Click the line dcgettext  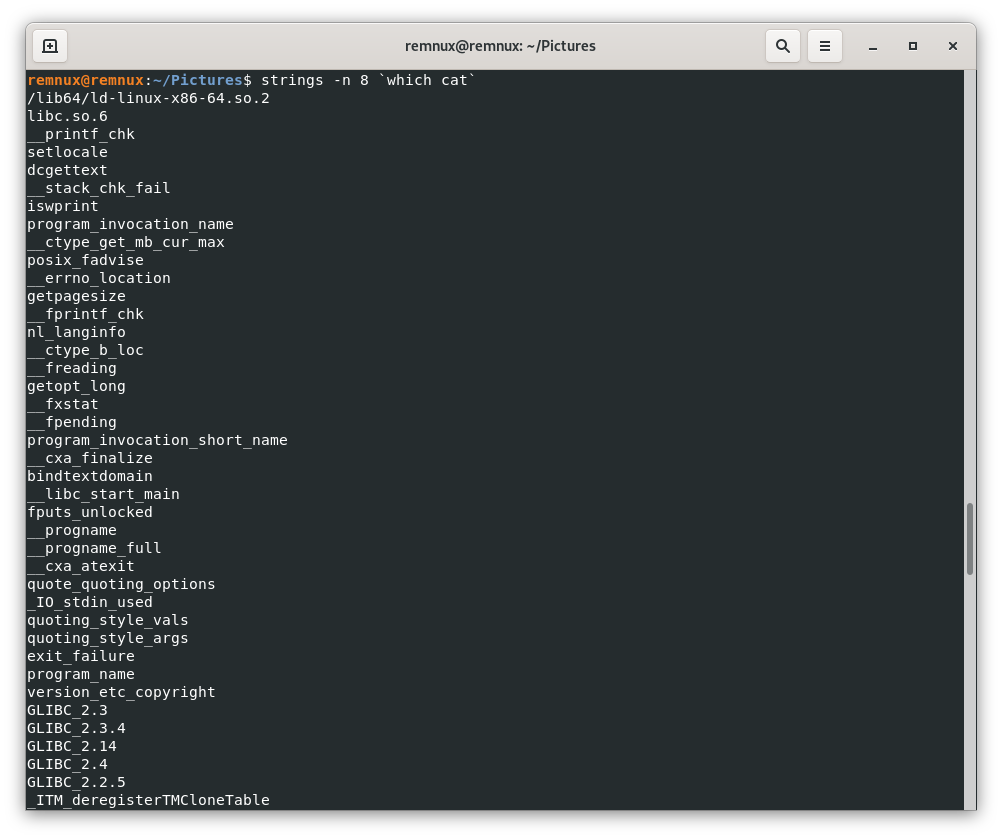67,170
